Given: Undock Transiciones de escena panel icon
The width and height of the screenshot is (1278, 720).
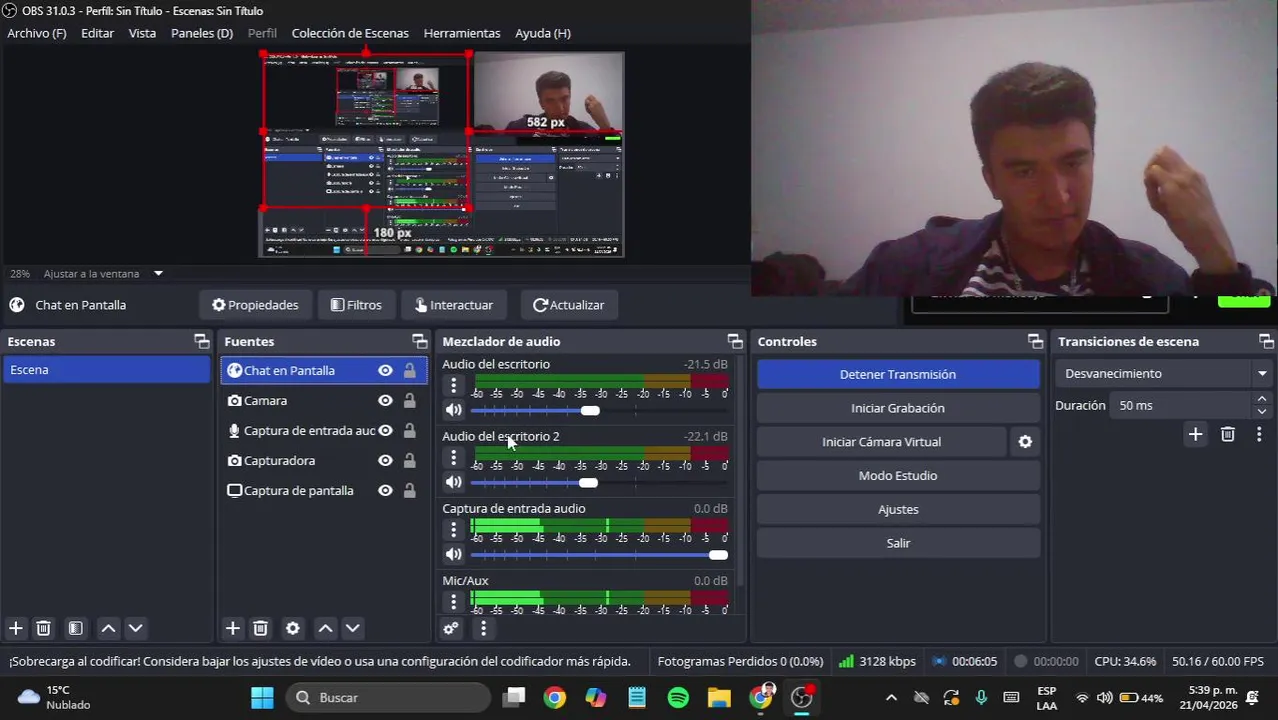Looking at the screenshot, I should [x=1266, y=341].
